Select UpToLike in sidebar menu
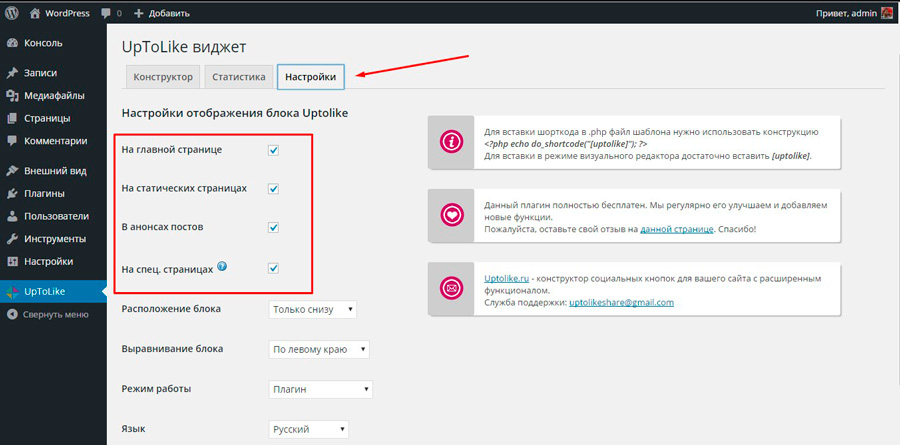Screen dimensions: 900x445 coord(53,292)
